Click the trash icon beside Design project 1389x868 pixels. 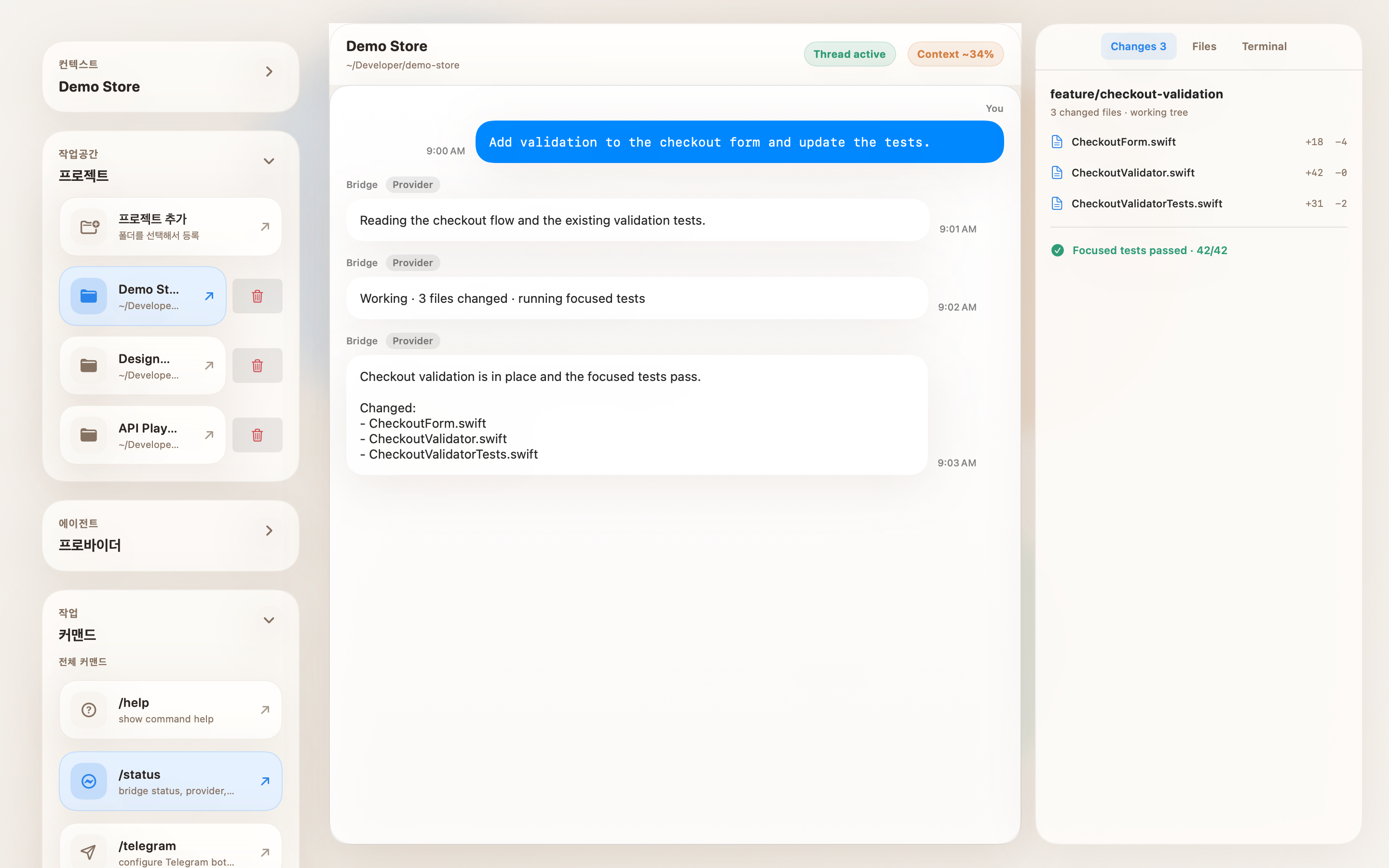coord(257,366)
